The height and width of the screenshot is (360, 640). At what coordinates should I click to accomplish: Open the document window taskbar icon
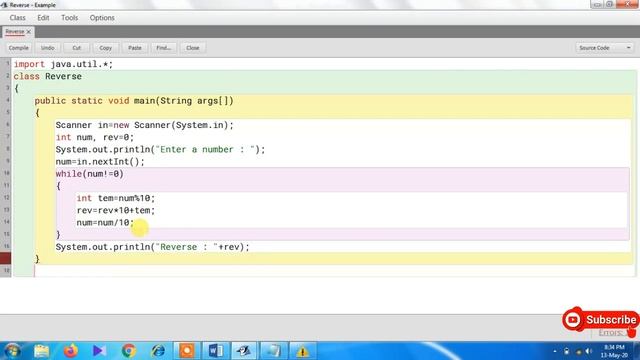click(x=273, y=351)
